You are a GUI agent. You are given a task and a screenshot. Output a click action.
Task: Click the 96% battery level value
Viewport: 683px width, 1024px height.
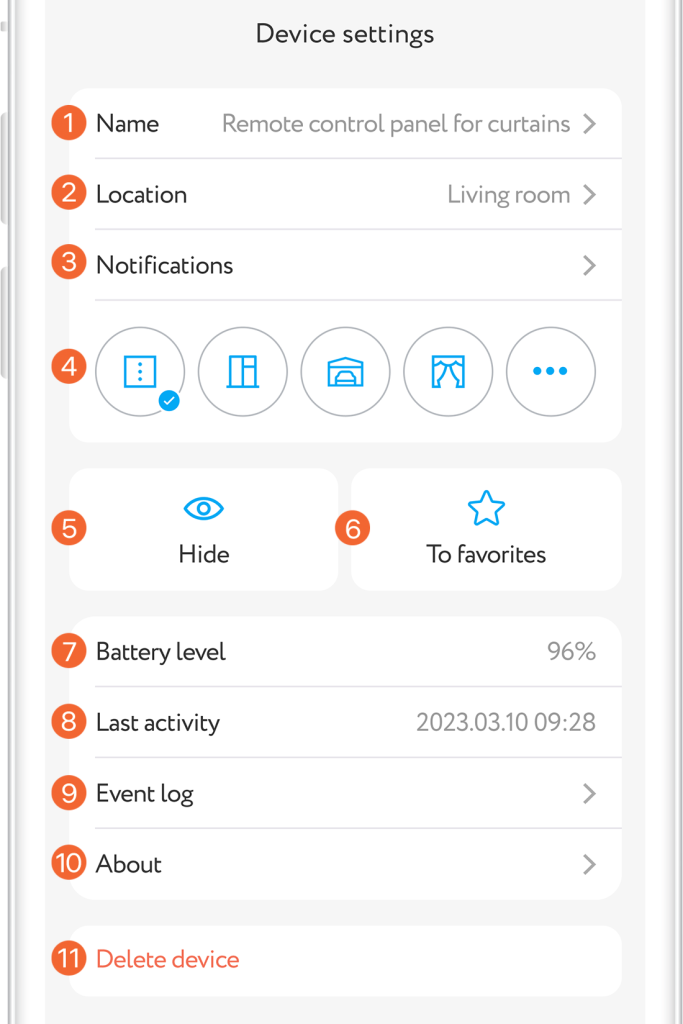571,652
